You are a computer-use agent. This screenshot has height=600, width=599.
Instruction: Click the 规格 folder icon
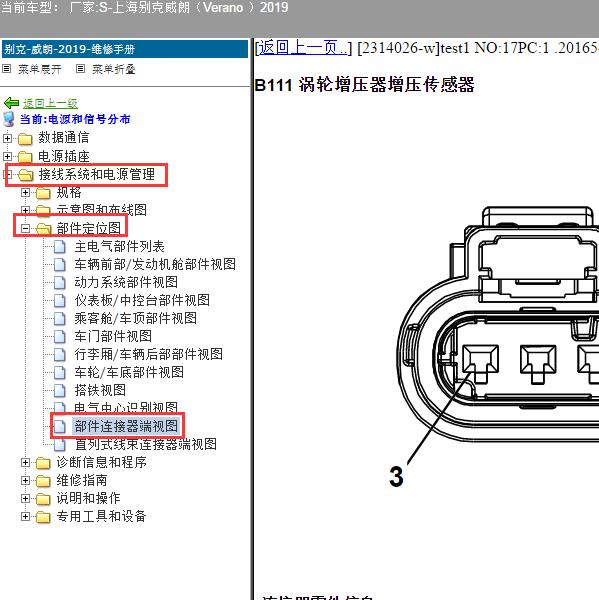pos(43,193)
